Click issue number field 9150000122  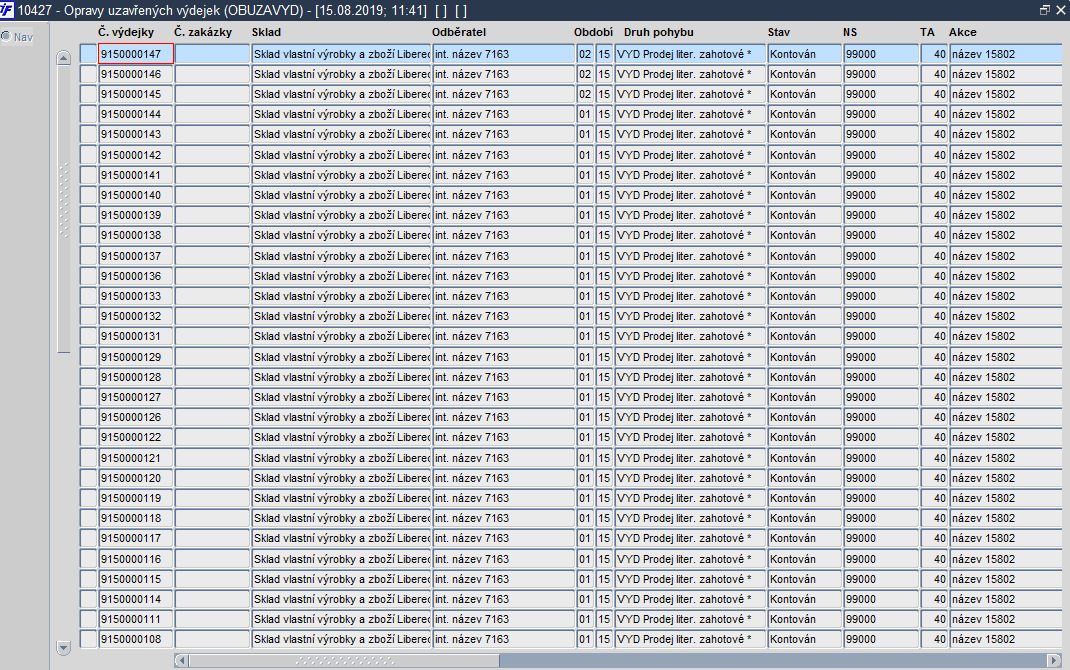(136, 437)
